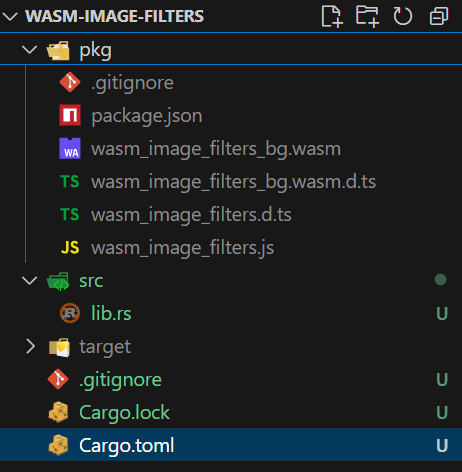Collapse all folders in Explorer

point(439,16)
